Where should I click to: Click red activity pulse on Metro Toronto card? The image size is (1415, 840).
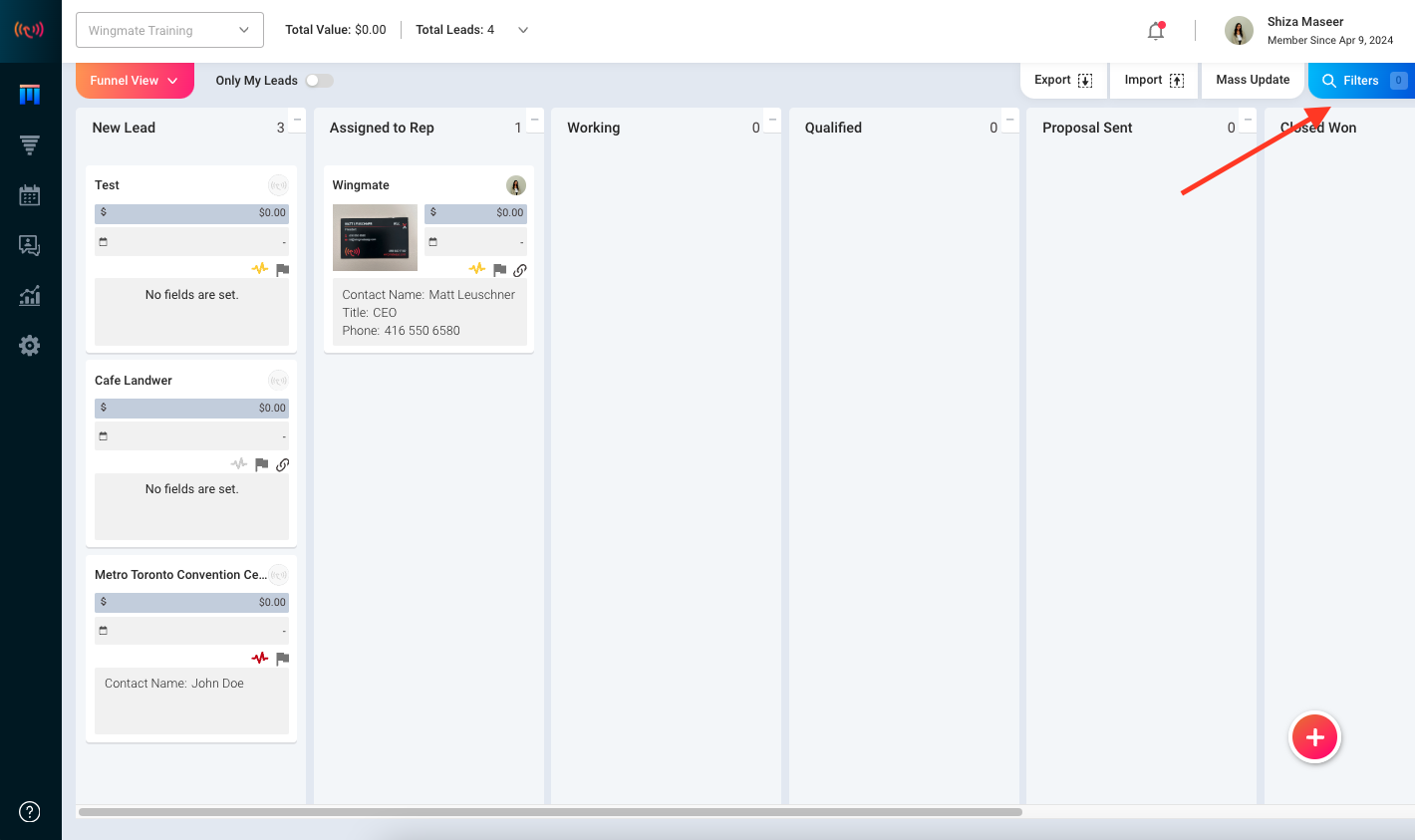point(260,658)
